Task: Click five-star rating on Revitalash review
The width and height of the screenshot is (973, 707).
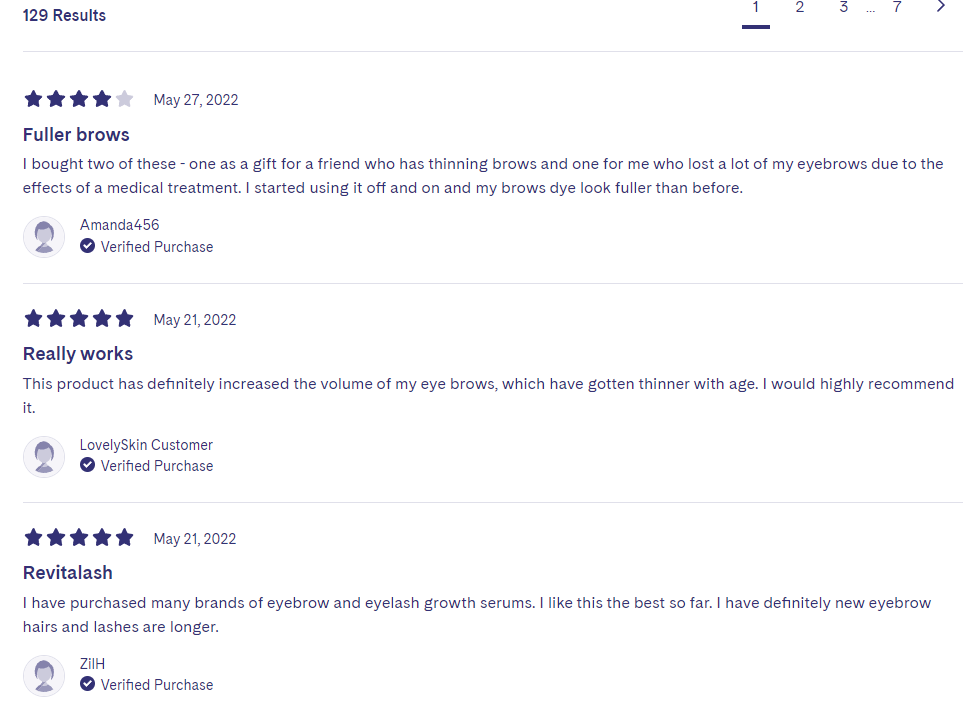Action: (79, 538)
